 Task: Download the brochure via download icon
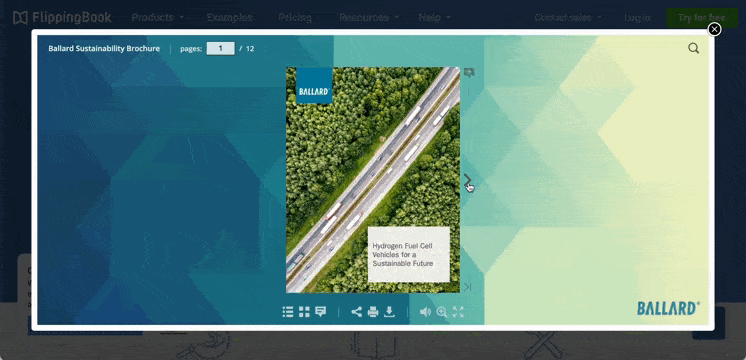389,312
